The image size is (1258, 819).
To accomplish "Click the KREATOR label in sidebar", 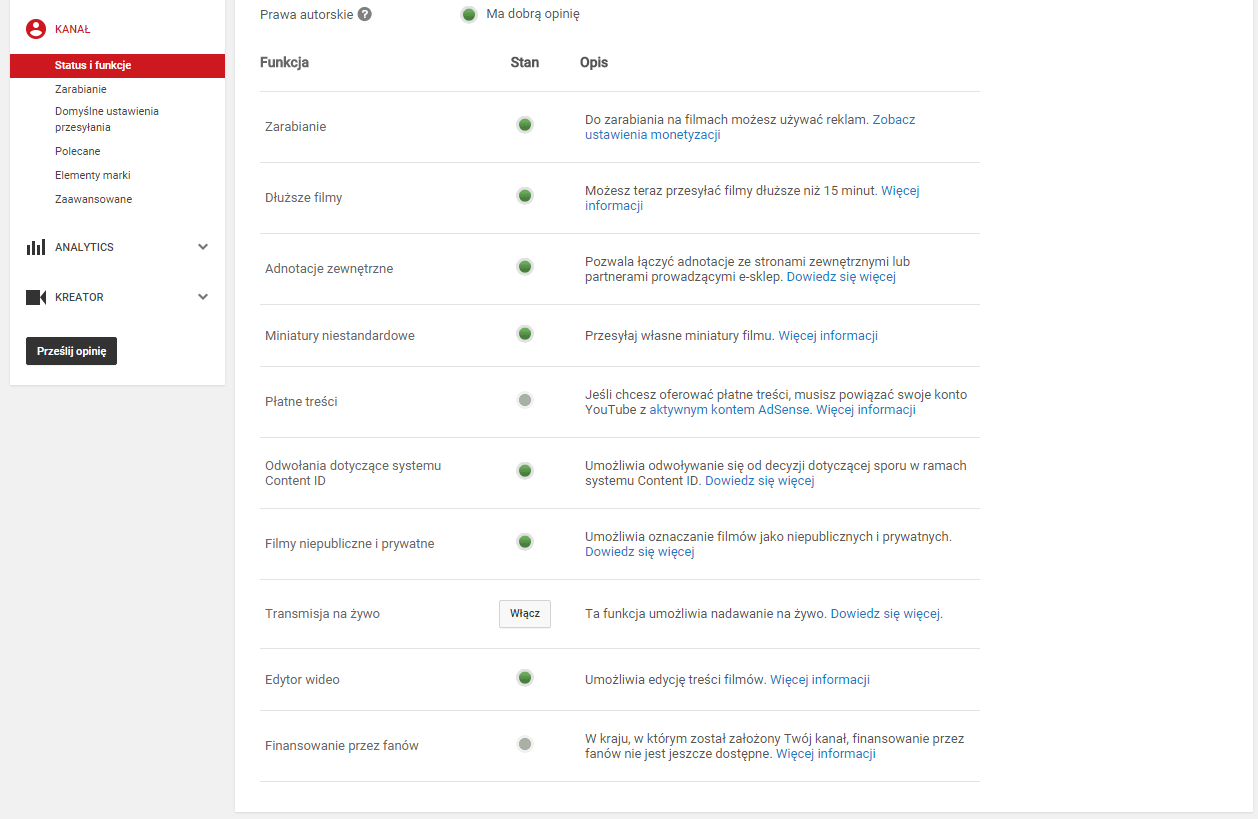I will (79, 297).
